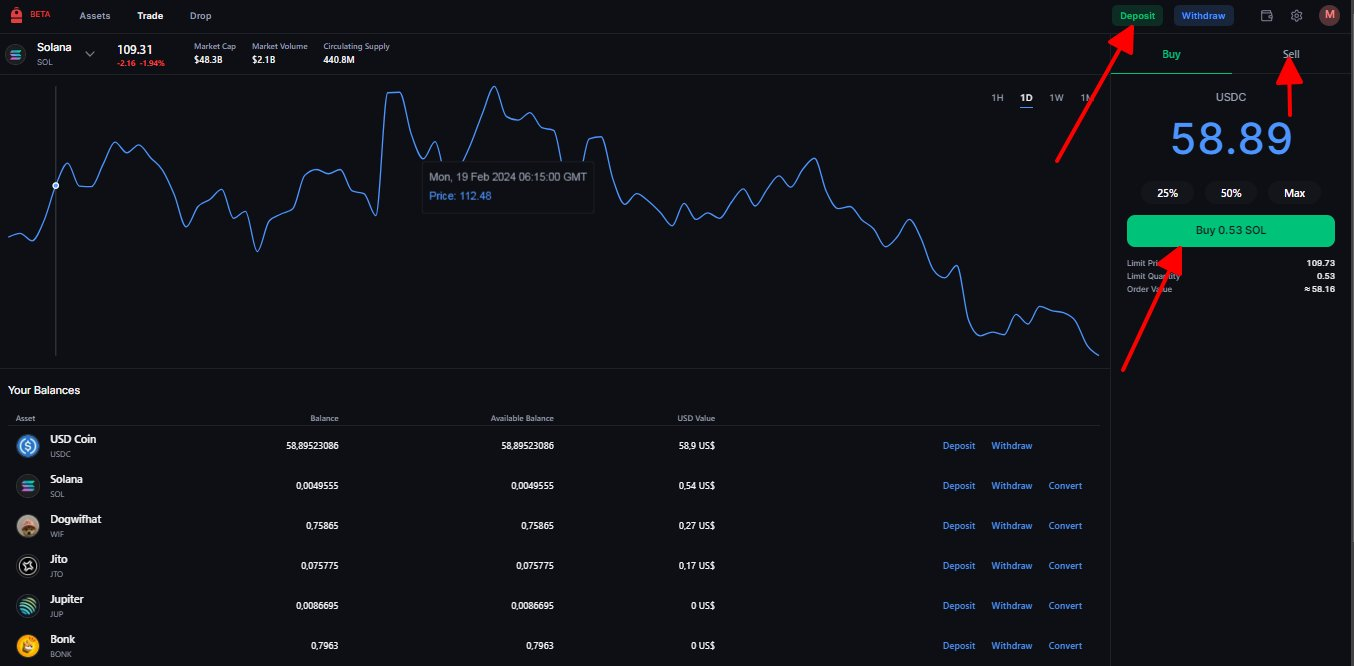Edit the 58.89 USDC amount field
1354x666 pixels.
[1231, 139]
